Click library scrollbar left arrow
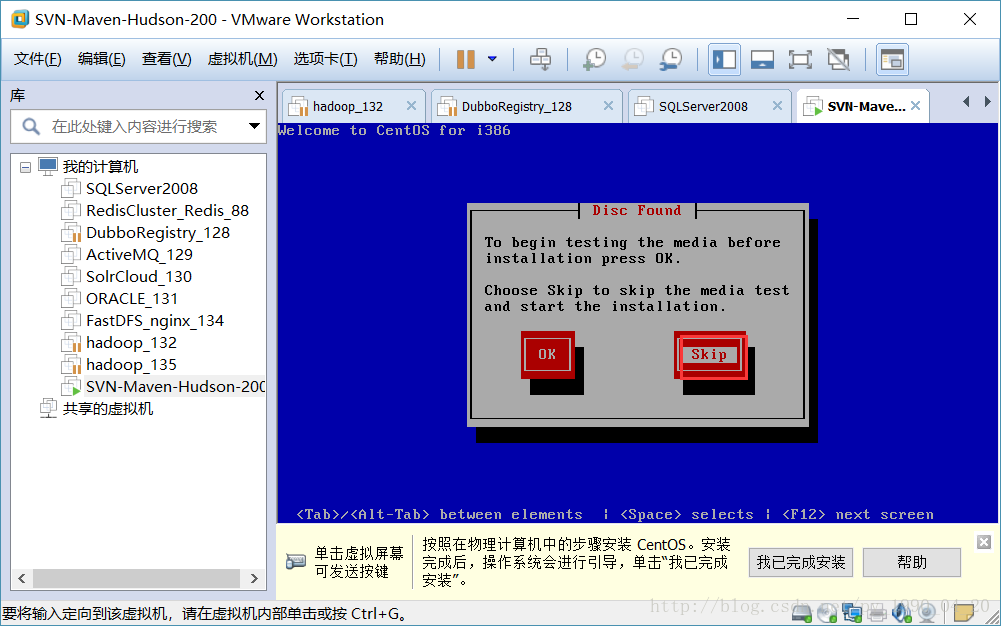This screenshot has width=1001, height=626. (22, 579)
